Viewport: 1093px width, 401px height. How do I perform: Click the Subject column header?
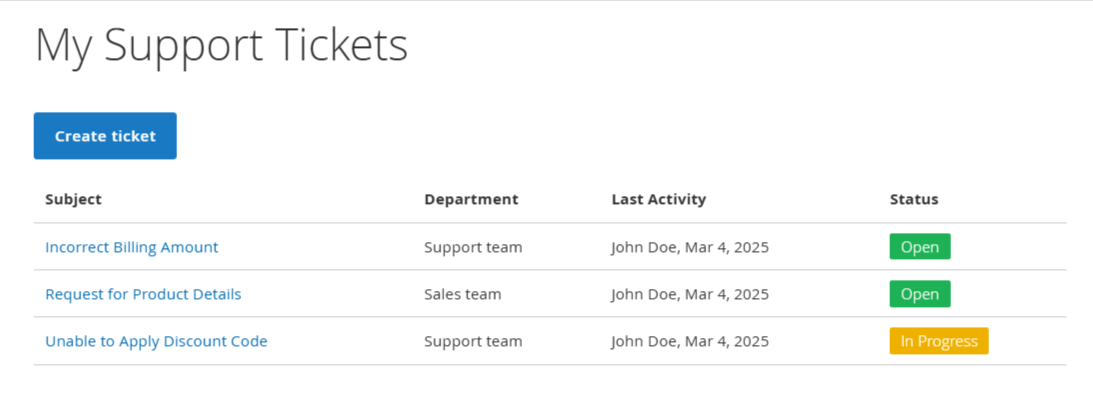coord(73,199)
